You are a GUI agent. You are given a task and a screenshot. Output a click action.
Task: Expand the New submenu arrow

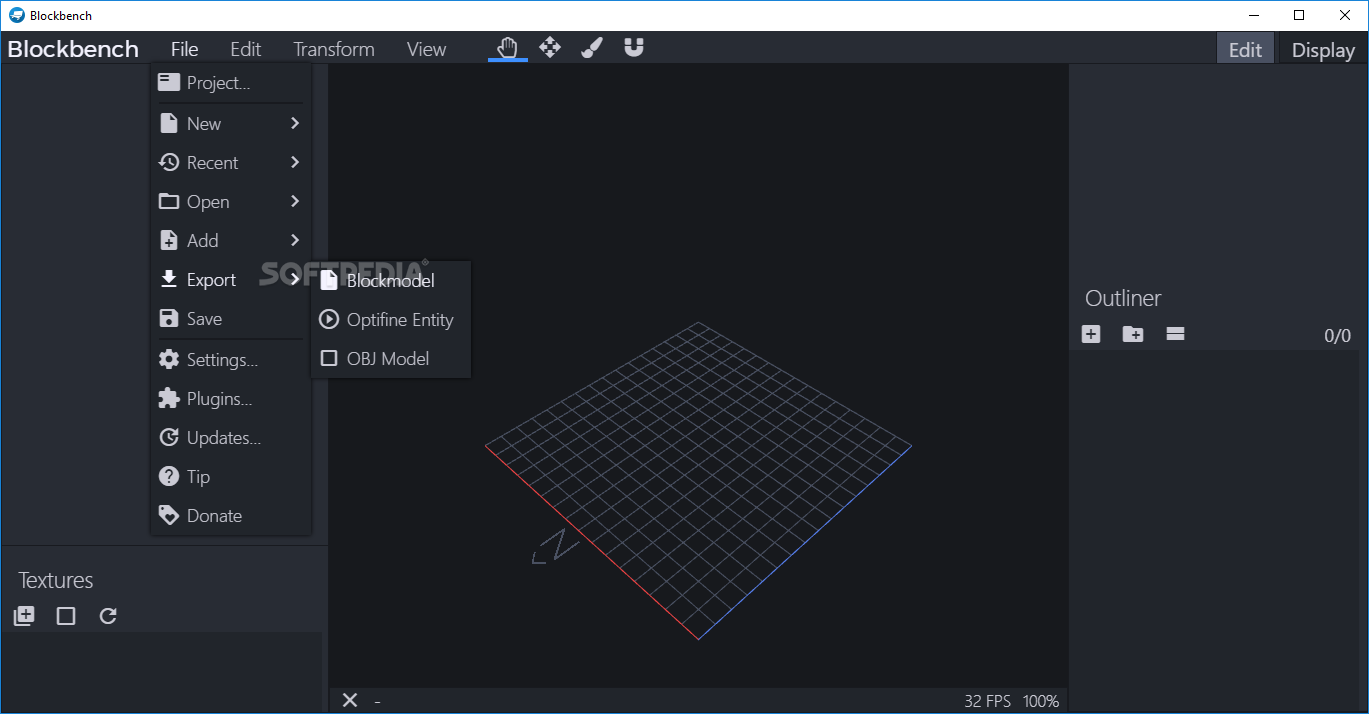click(x=295, y=123)
